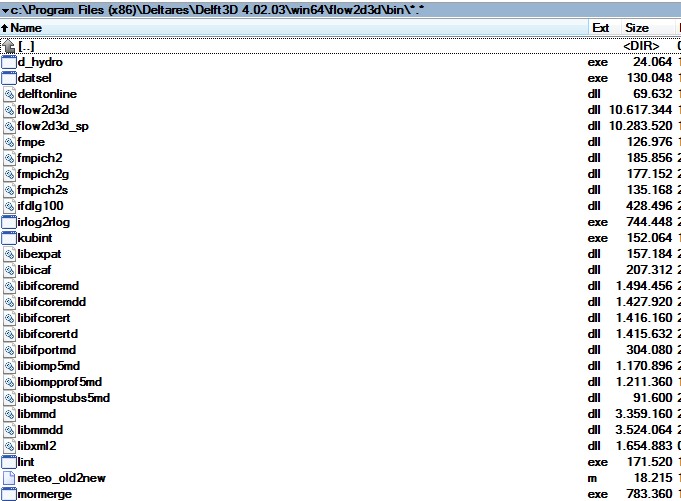Click the d_hydro executable file icon

click(9, 62)
